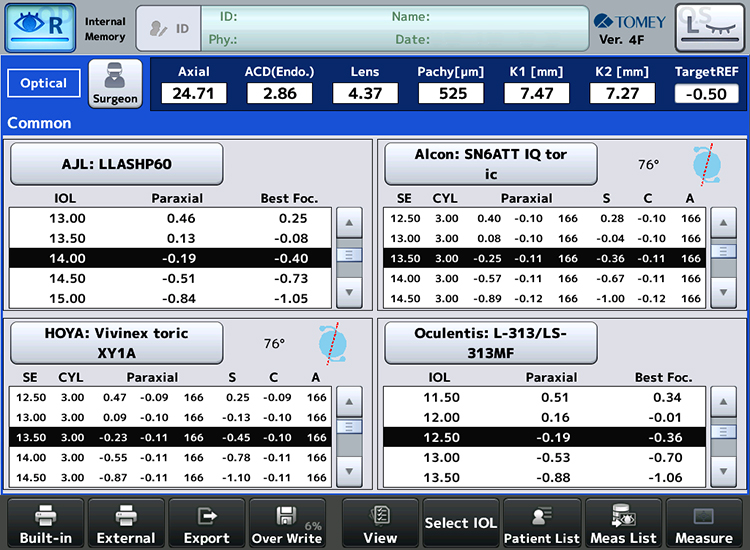The height and width of the screenshot is (550, 750).
Task: Click the Select IOL button
Action: 460,523
